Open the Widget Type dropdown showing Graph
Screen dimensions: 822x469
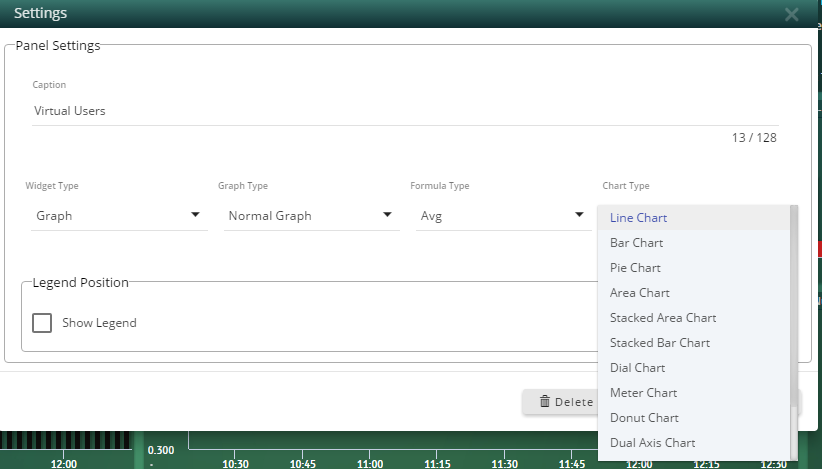click(x=119, y=216)
